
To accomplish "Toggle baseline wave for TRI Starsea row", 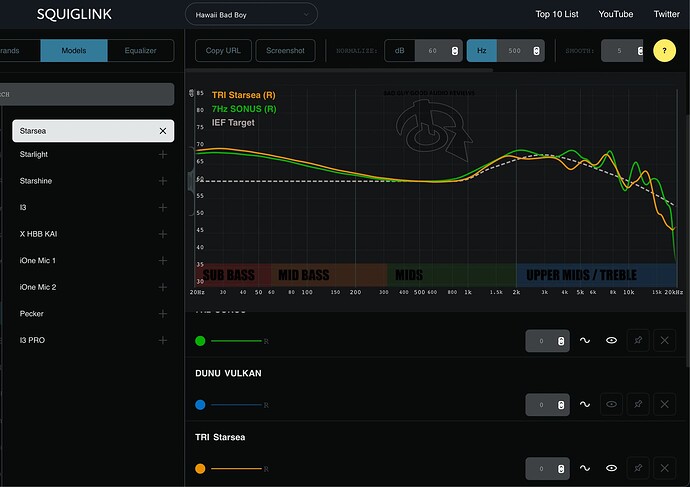I will coord(585,468).
